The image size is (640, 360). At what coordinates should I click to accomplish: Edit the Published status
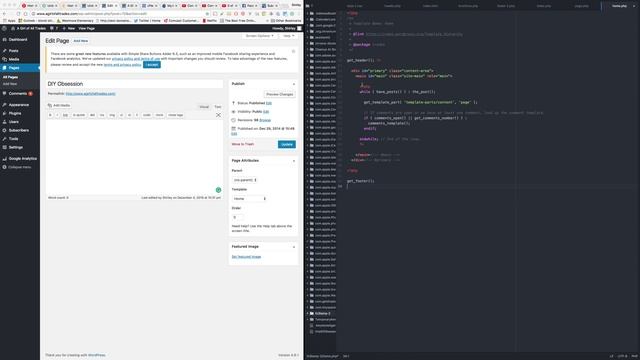tap(269, 103)
